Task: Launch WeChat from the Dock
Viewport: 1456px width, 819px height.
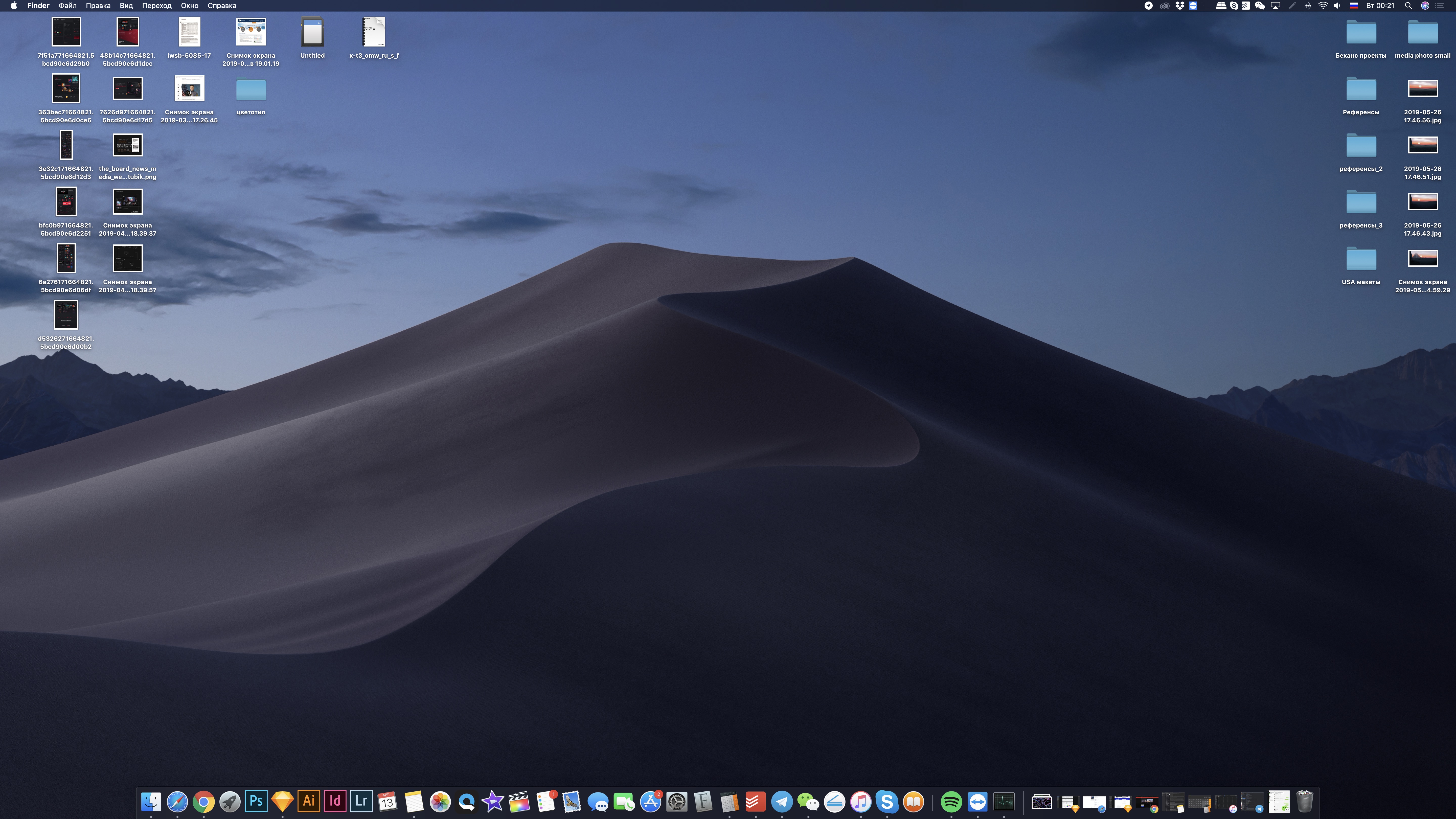Action: 808,802
